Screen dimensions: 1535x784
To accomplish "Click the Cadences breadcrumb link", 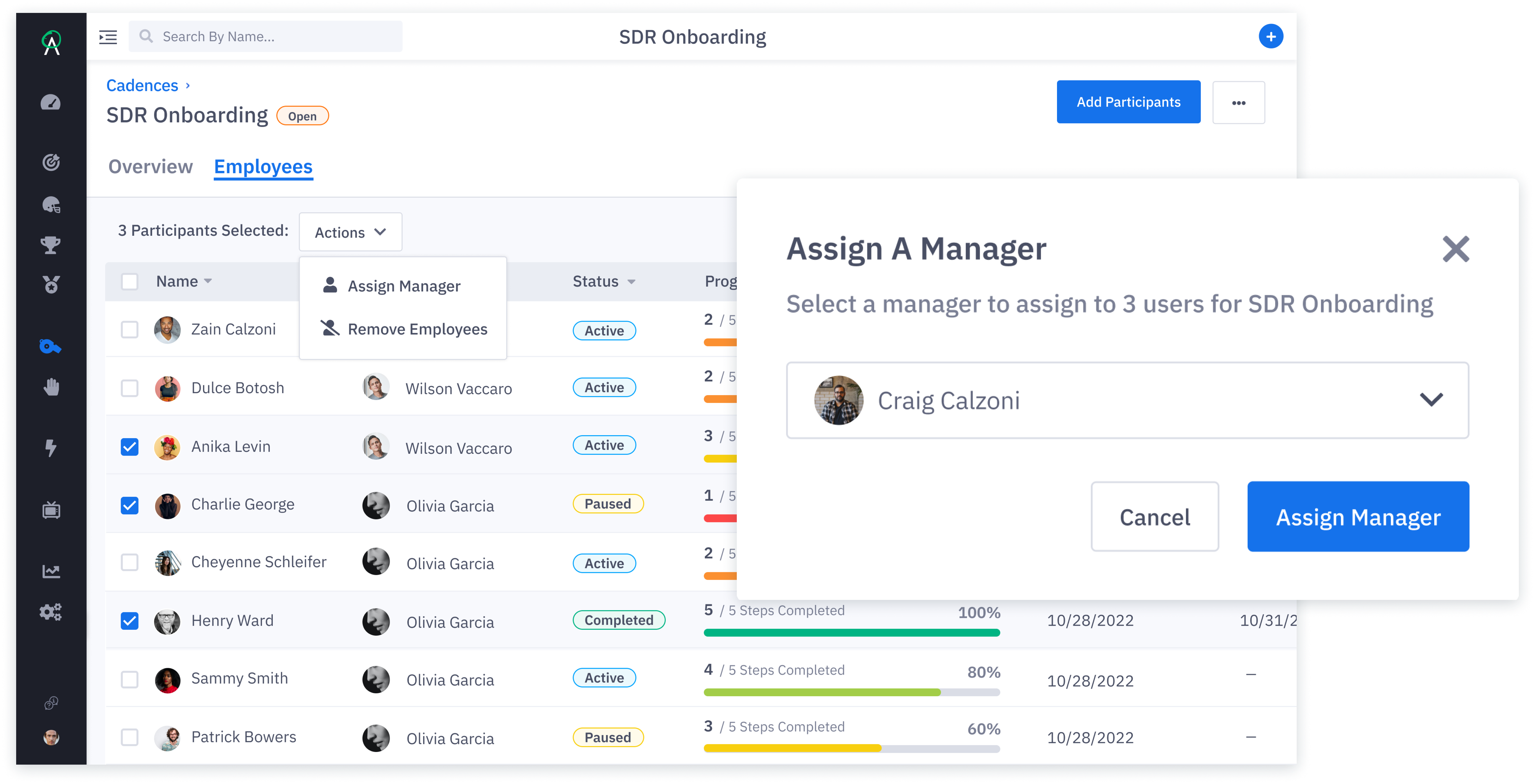I will (142, 86).
